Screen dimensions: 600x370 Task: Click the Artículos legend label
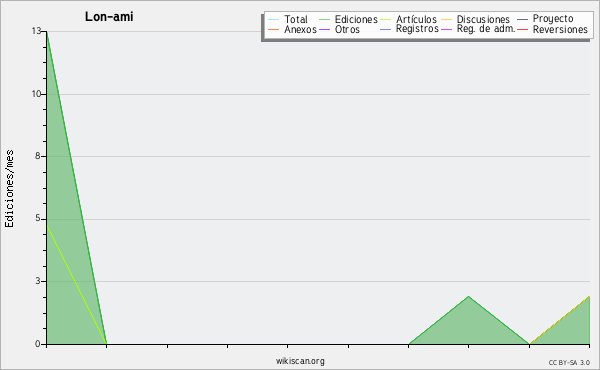(416, 20)
